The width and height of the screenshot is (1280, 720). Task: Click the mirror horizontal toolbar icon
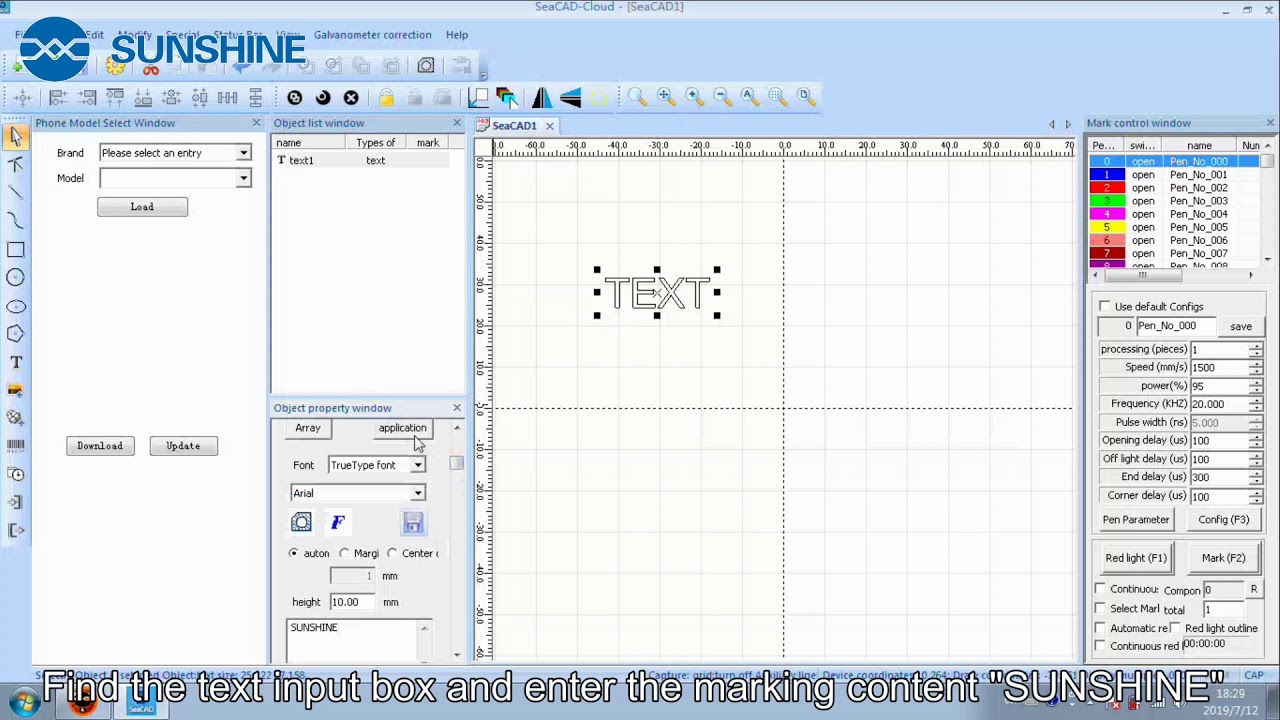[x=541, y=97]
